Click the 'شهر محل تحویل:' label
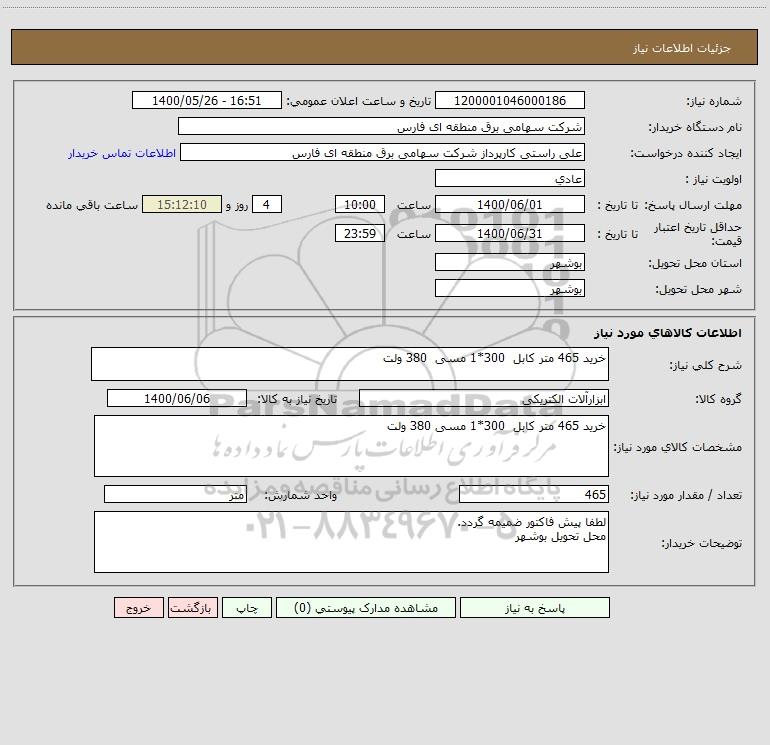This screenshot has height=745, width=770. (698, 289)
